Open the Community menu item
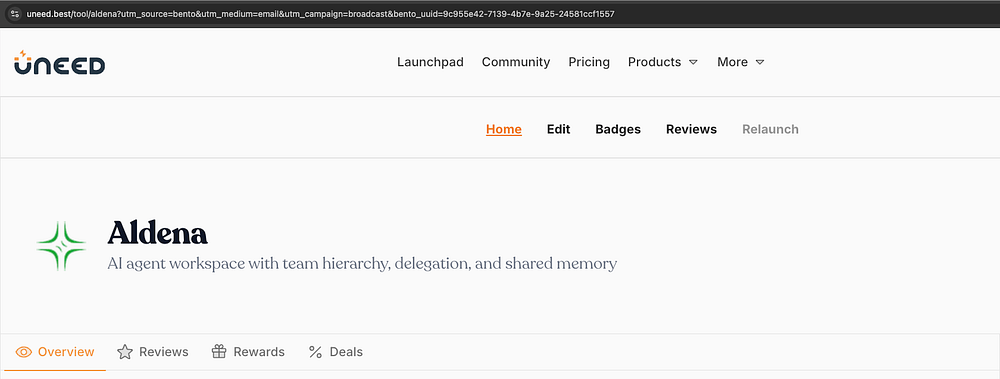1000x379 pixels. pos(516,62)
